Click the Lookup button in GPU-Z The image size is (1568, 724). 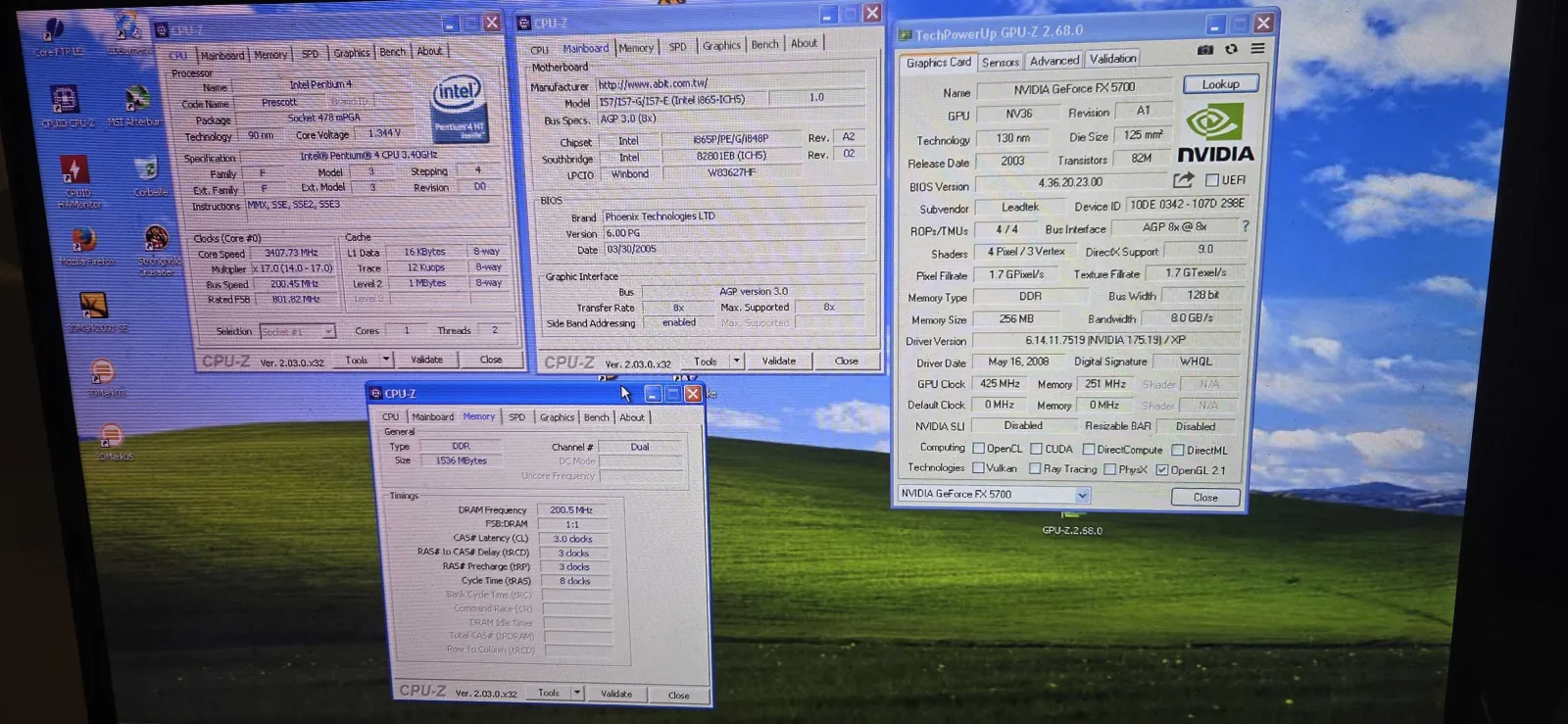tap(1220, 84)
